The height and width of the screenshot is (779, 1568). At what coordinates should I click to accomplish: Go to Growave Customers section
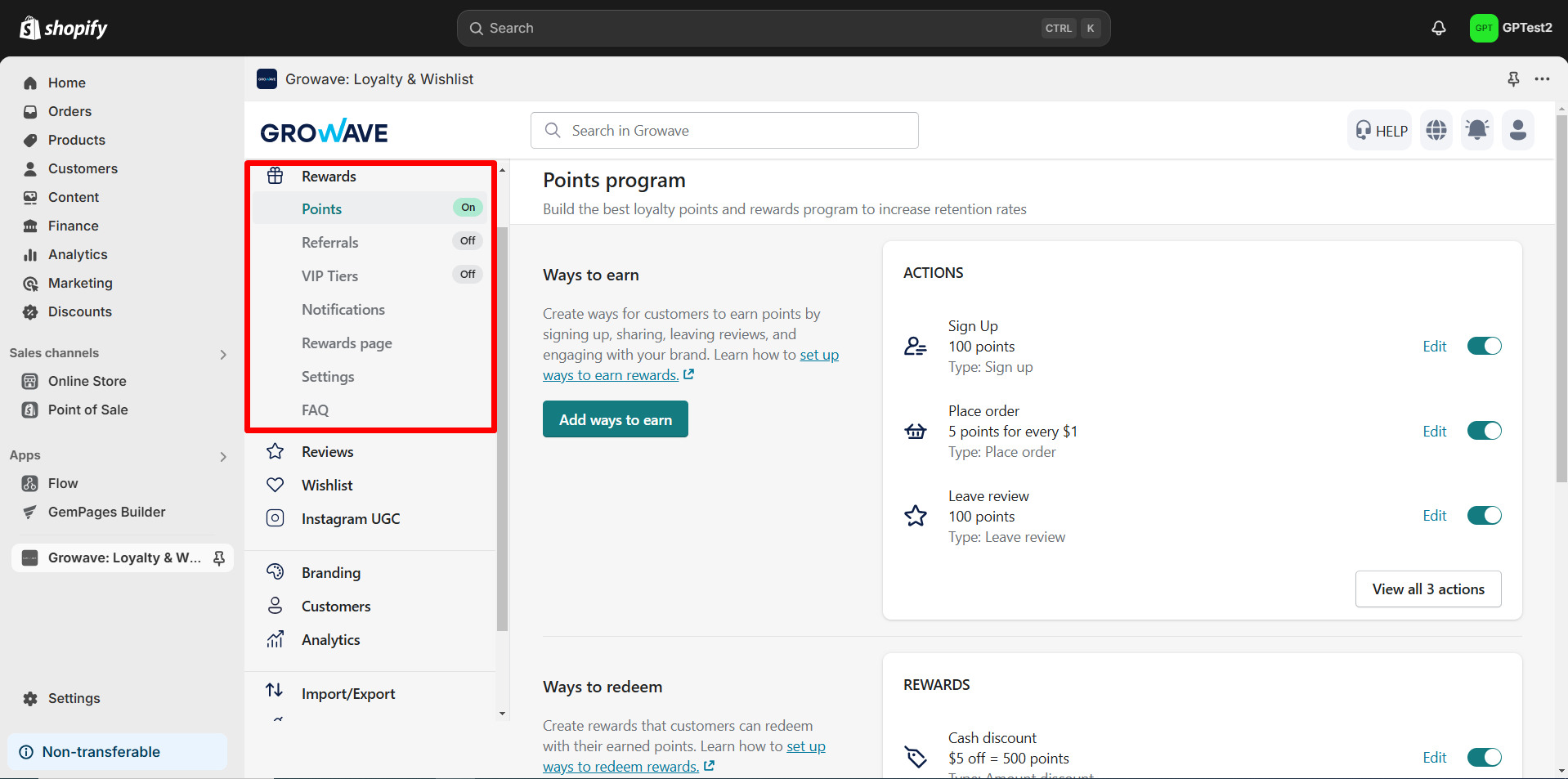[336, 607]
